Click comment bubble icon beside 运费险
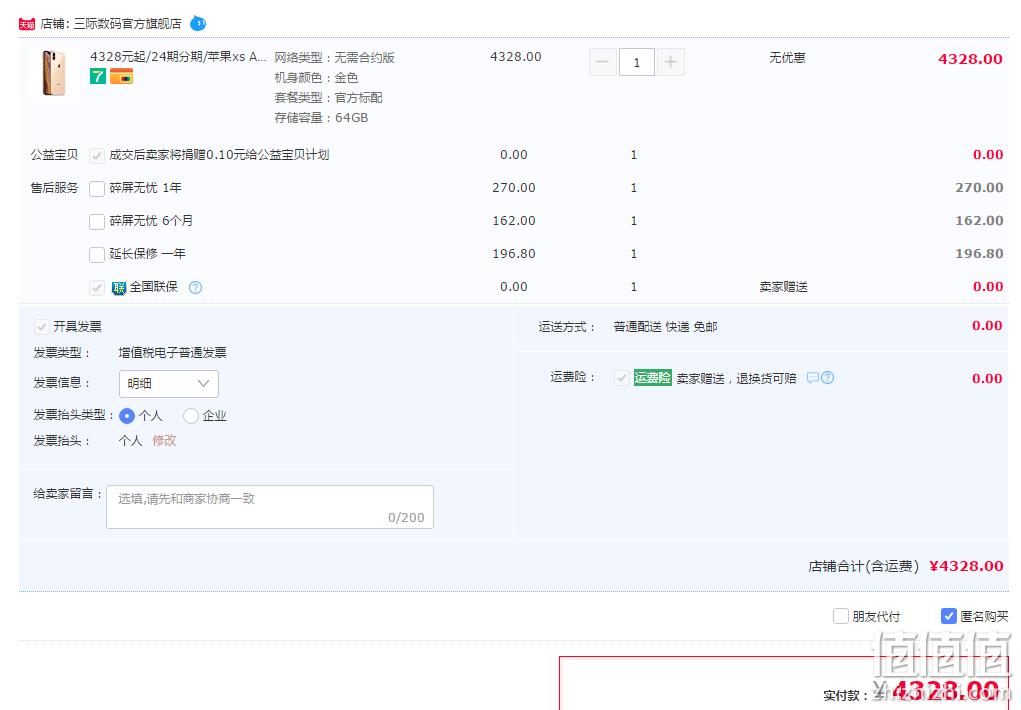This screenshot has width=1021, height=710. 813,378
